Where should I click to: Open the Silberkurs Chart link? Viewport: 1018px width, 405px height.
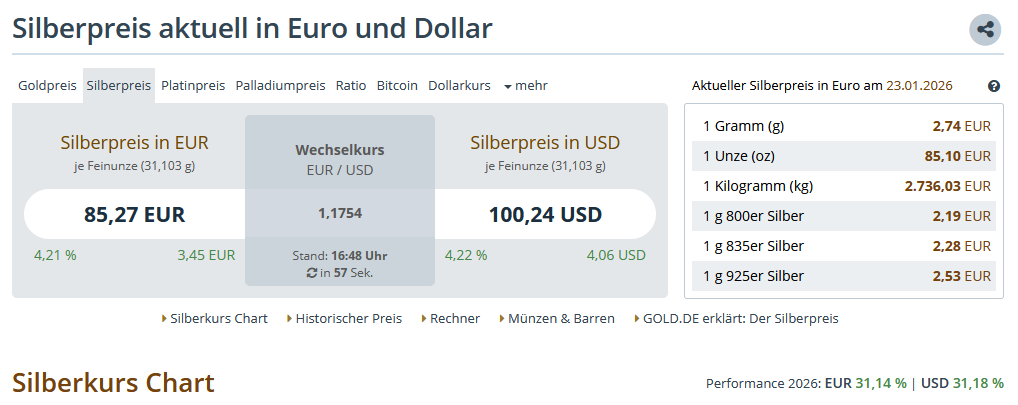pyautogui.click(x=219, y=319)
